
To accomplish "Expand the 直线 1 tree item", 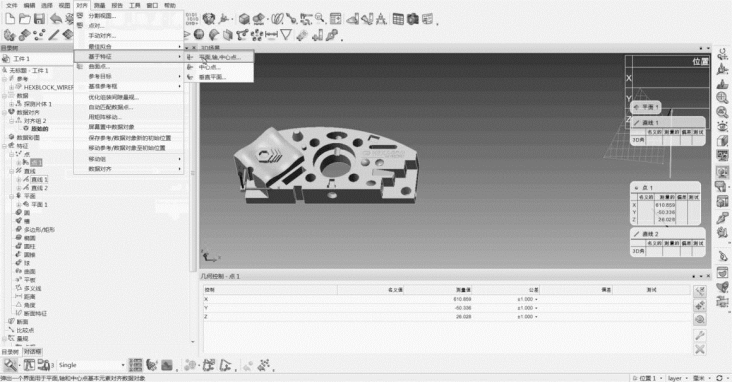I will coord(19,180).
